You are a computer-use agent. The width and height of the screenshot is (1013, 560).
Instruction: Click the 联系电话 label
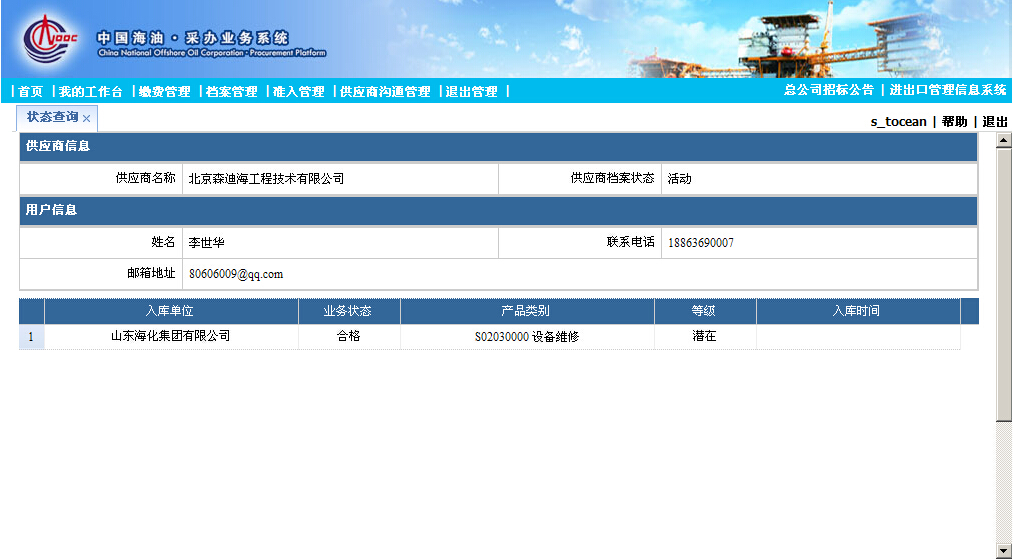tap(631, 242)
